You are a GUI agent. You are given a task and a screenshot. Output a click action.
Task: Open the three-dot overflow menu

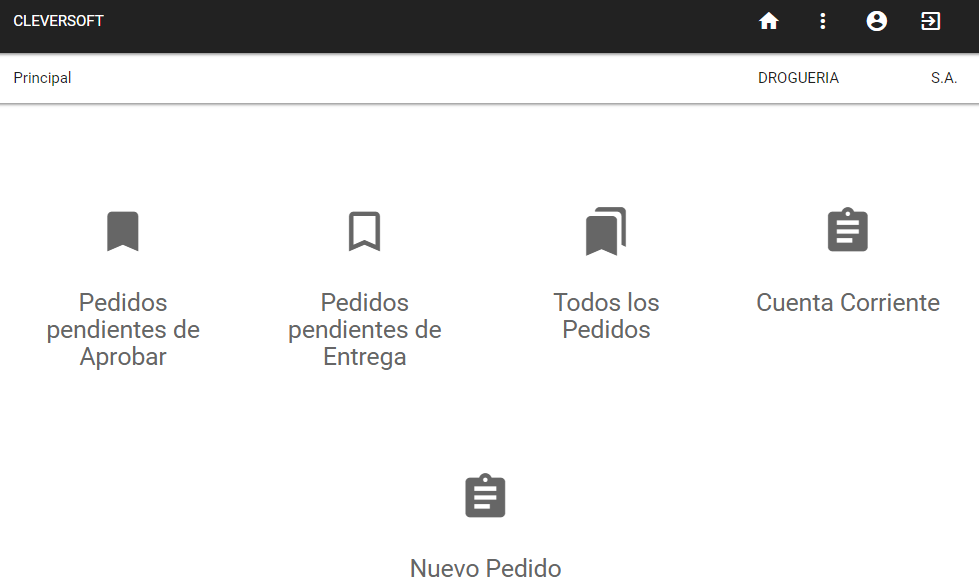[822, 20]
